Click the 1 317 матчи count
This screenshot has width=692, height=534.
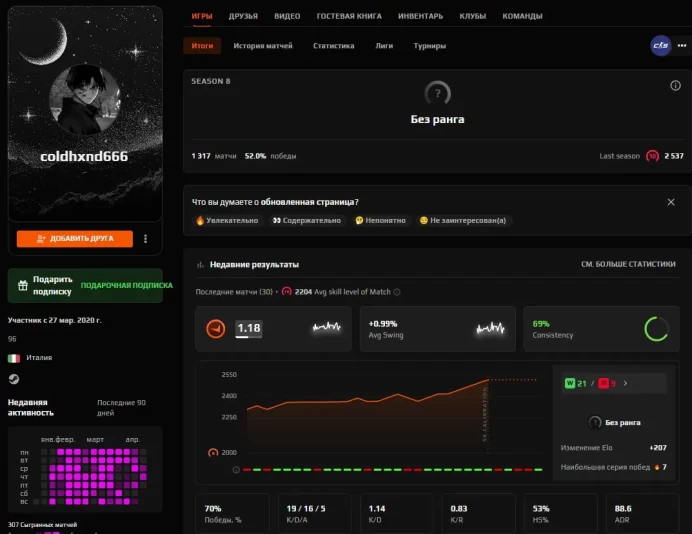tap(214, 156)
